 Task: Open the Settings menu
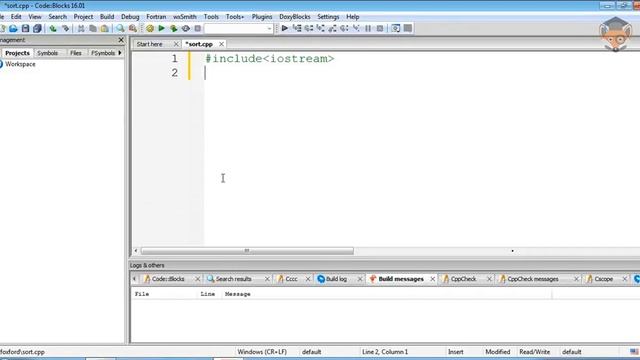click(x=328, y=17)
